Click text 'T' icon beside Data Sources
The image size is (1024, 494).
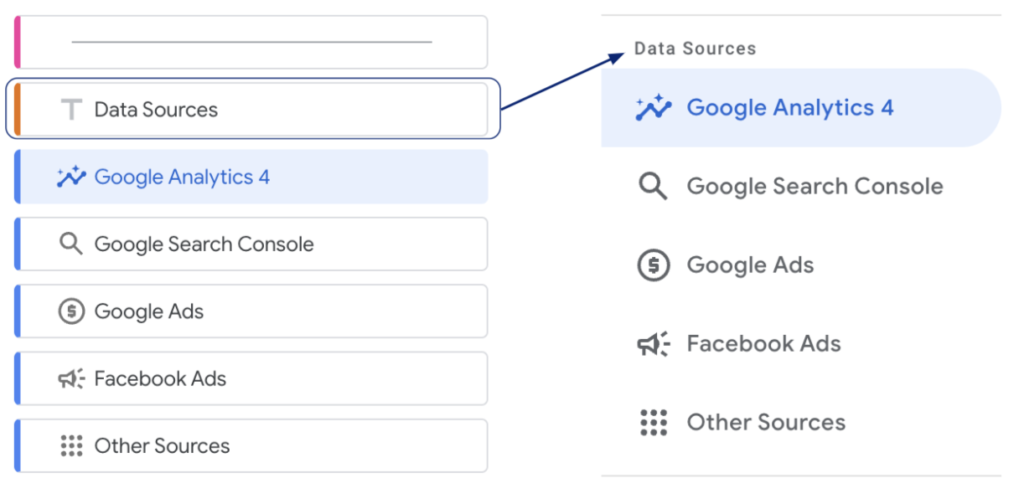(x=71, y=110)
